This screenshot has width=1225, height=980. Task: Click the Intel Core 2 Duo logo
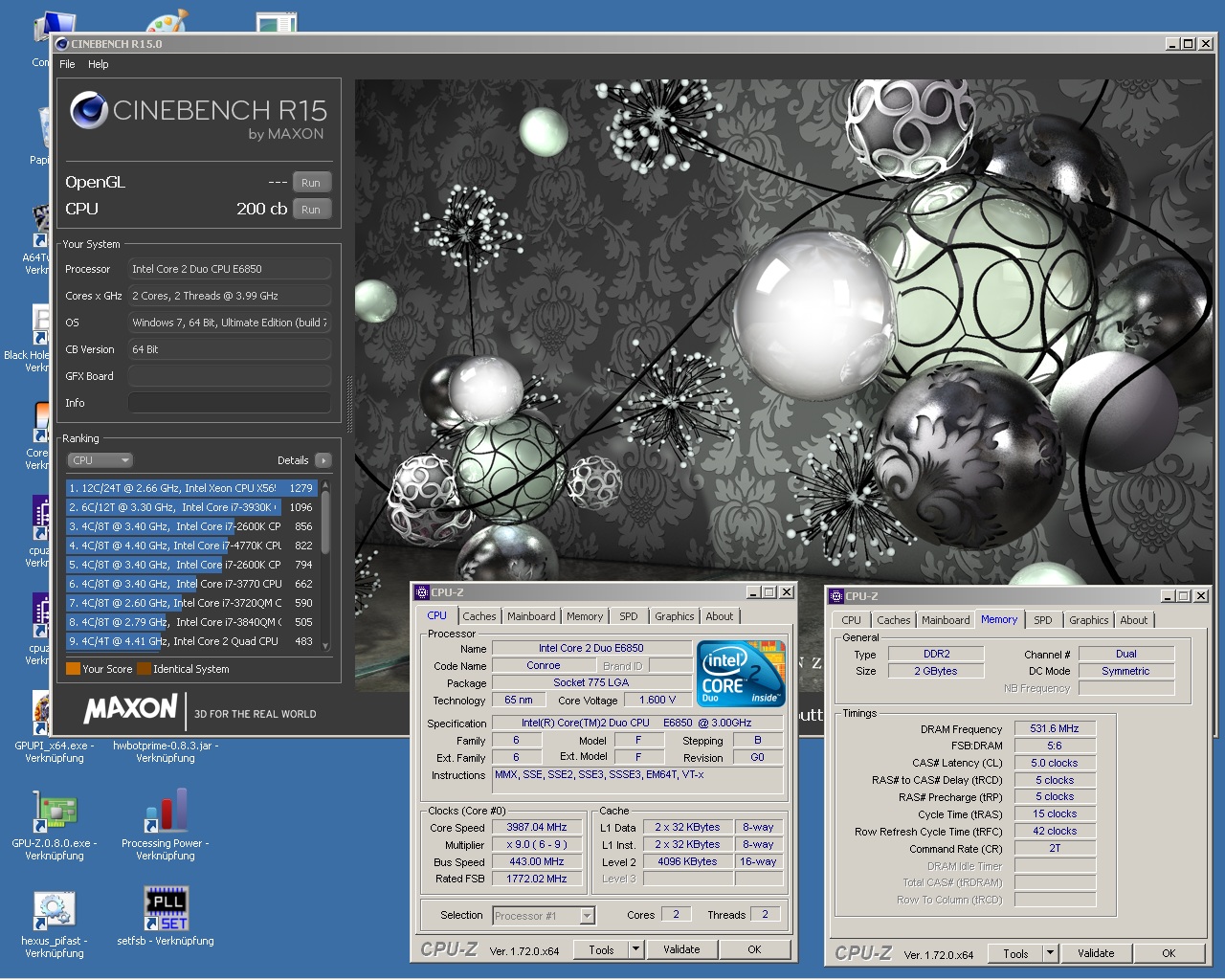point(742,674)
